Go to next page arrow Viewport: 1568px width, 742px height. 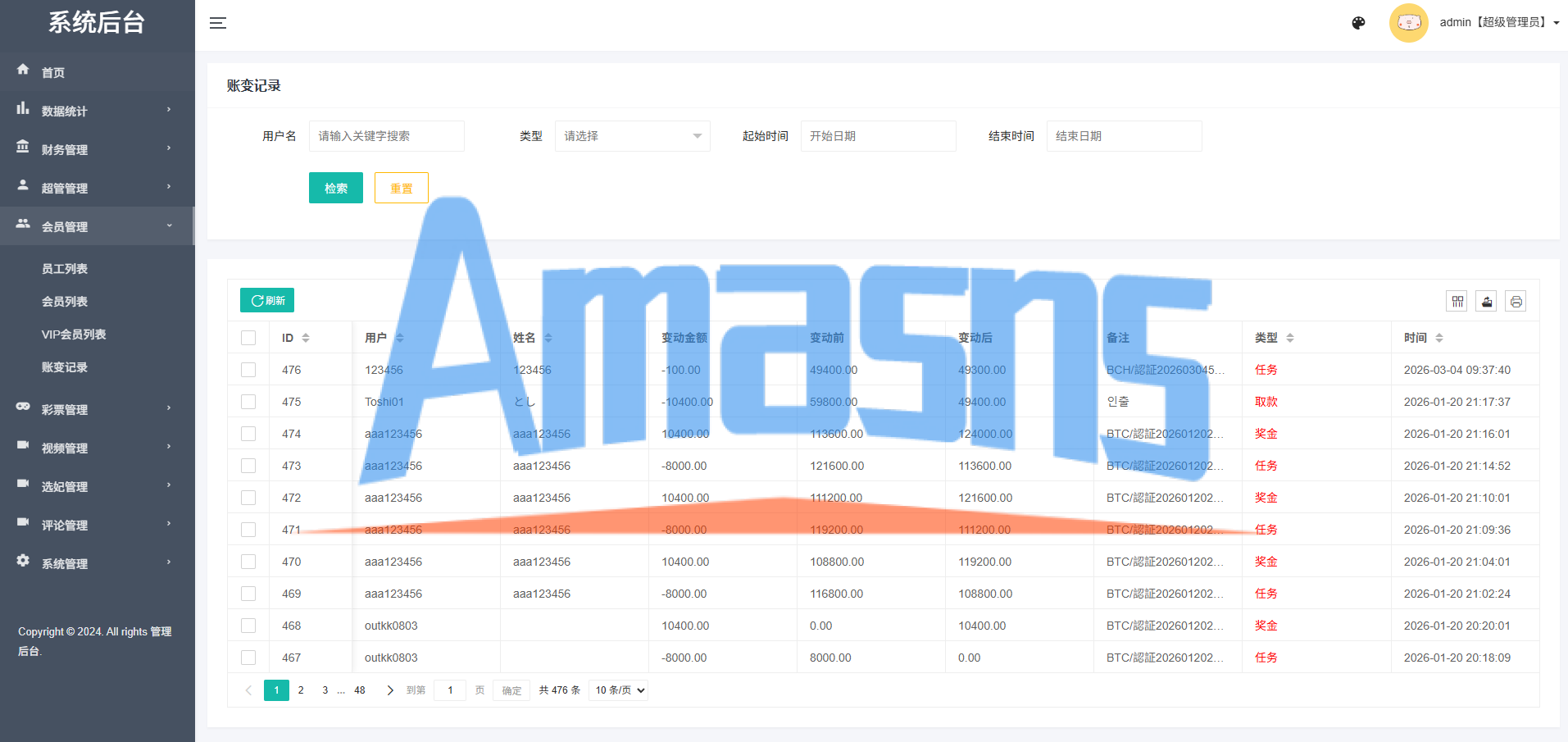[390, 690]
